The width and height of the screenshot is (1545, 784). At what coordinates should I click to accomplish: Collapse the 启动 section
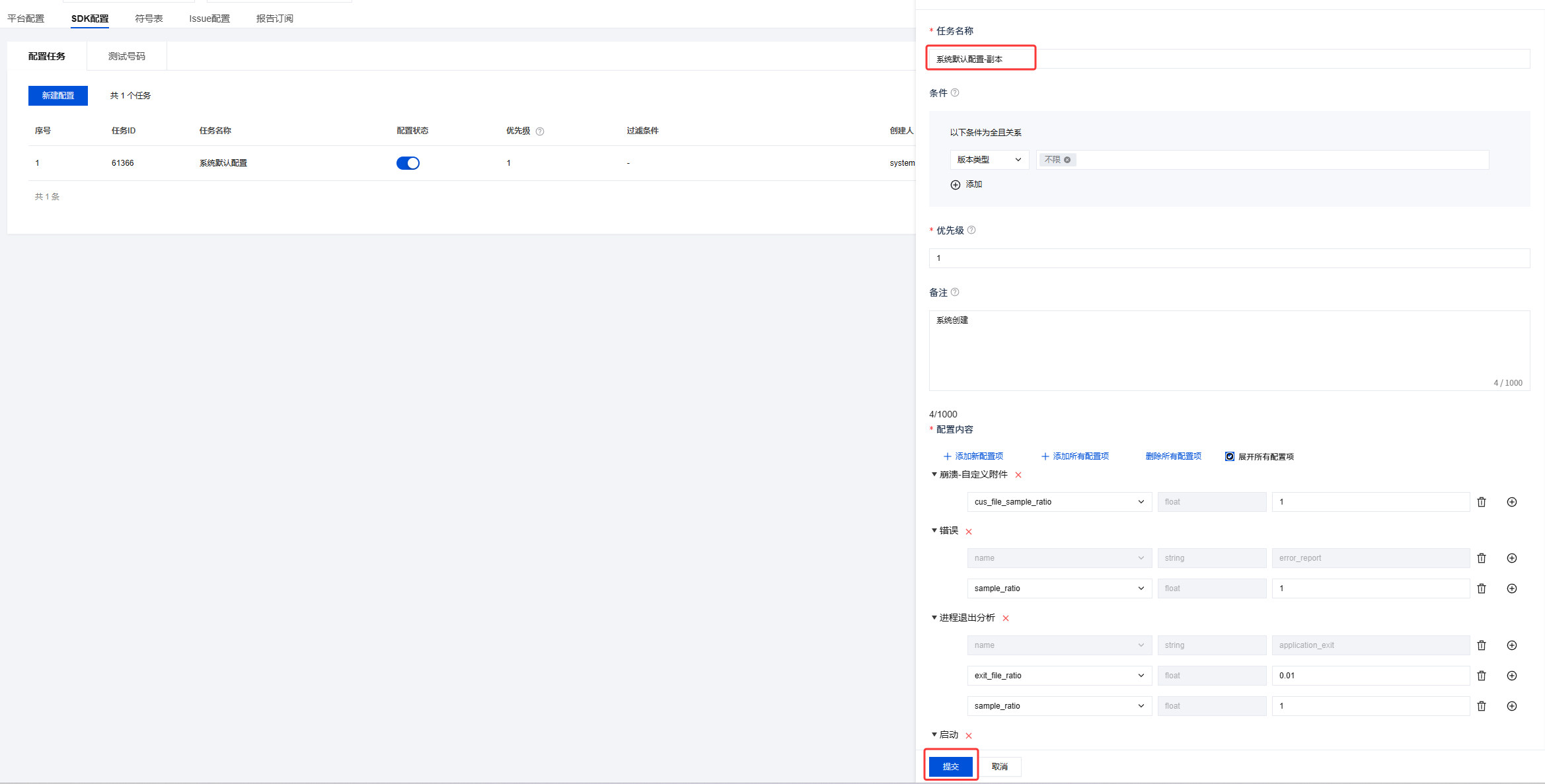tap(934, 734)
